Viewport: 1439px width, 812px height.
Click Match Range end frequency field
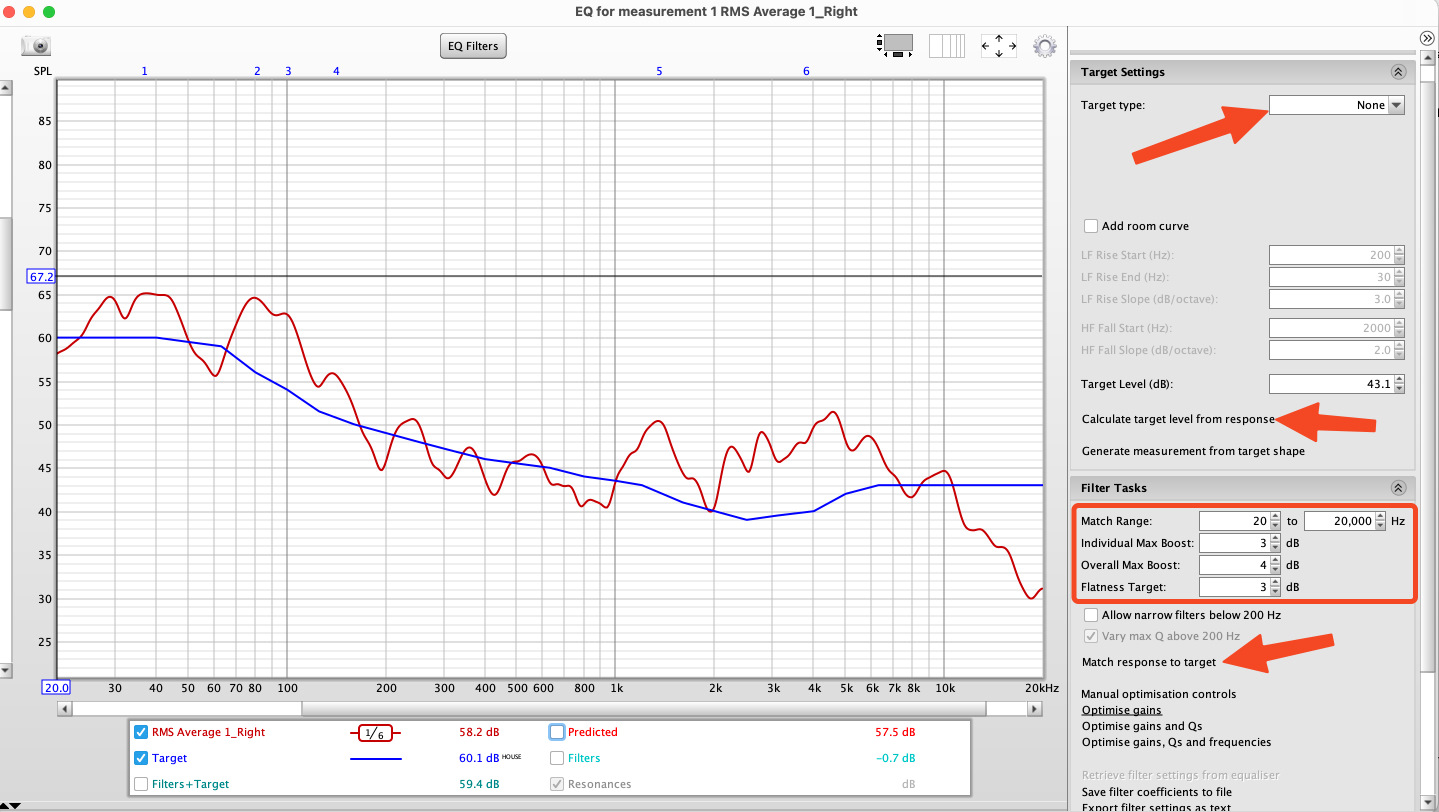tap(1339, 521)
